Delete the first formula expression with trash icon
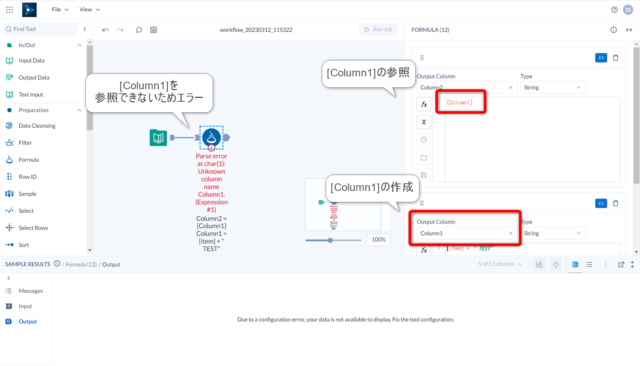Image resolution: width=640 pixels, height=366 pixels. click(616, 58)
